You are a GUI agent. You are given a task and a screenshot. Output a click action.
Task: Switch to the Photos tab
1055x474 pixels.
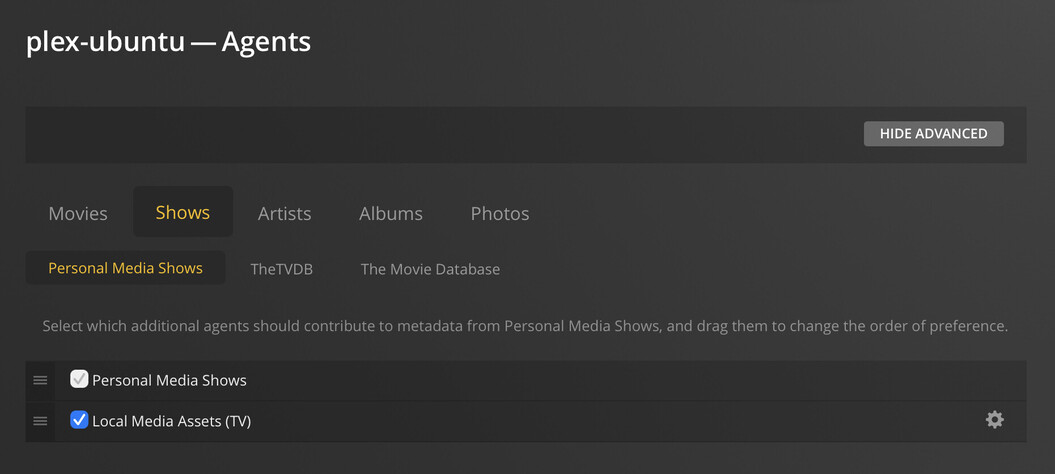tap(500, 213)
